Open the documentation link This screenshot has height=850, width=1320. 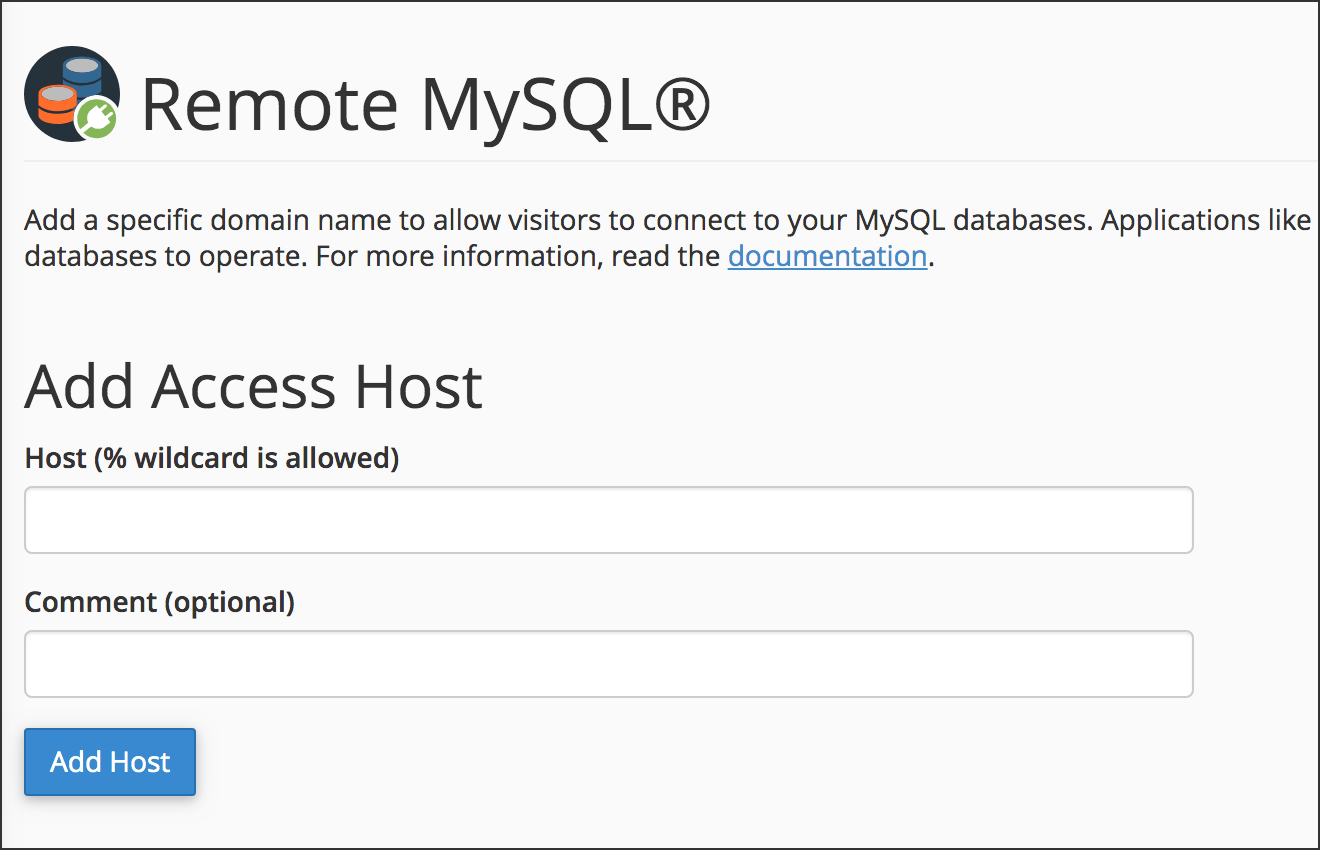[827, 257]
